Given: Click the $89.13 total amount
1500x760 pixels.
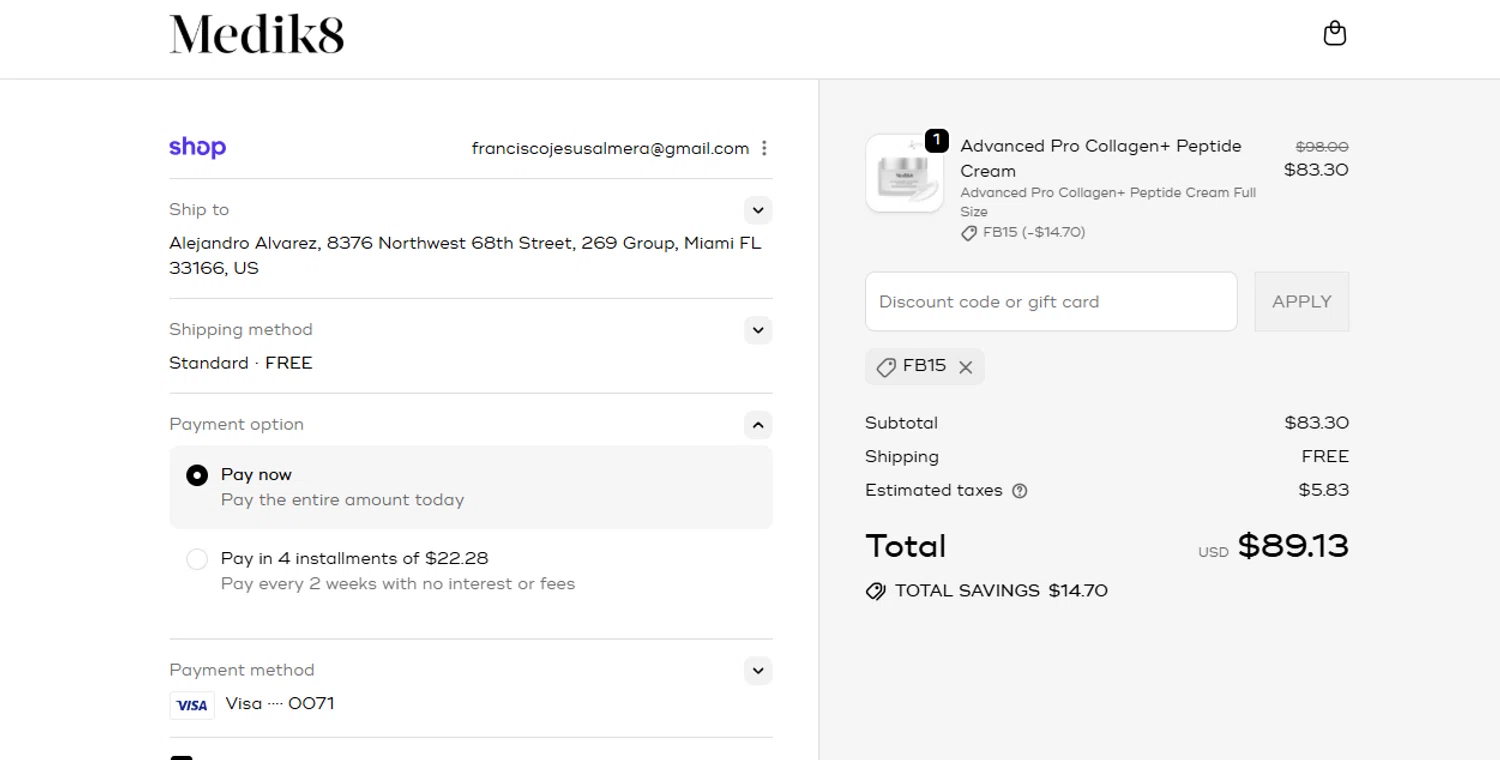Looking at the screenshot, I should (1293, 546).
